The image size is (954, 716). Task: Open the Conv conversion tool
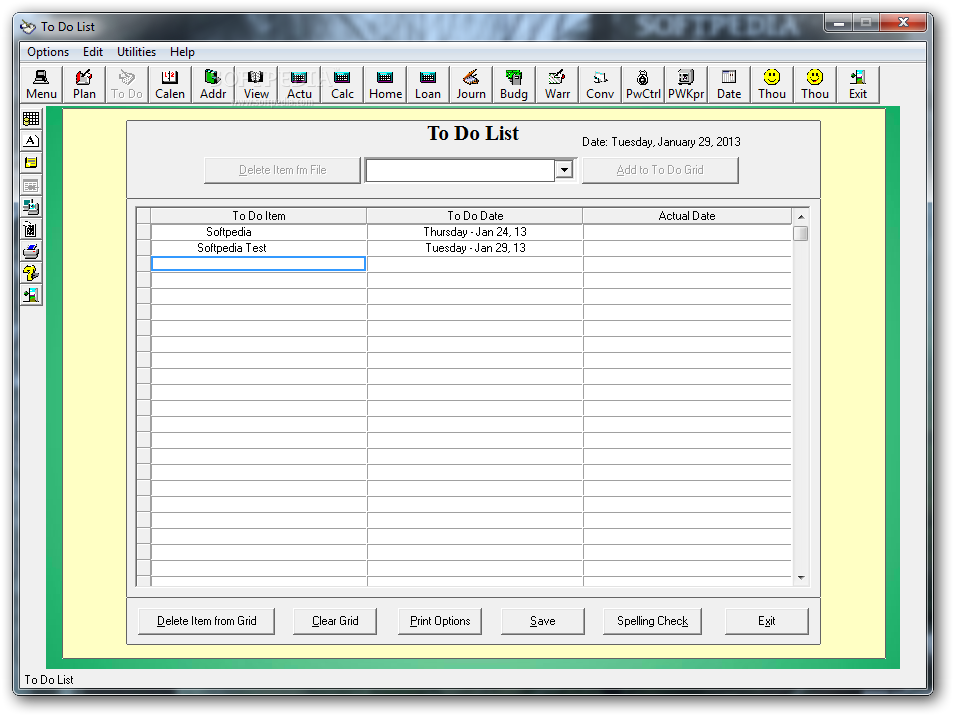[x=600, y=85]
